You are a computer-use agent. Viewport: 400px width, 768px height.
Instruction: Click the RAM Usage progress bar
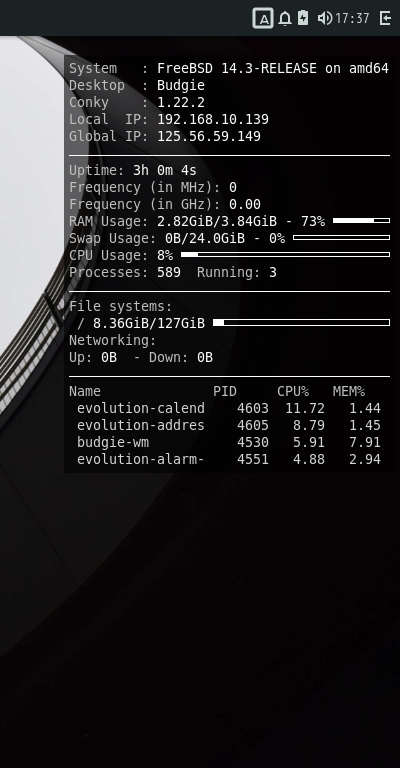pyautogui.click(x=361, y=221)
